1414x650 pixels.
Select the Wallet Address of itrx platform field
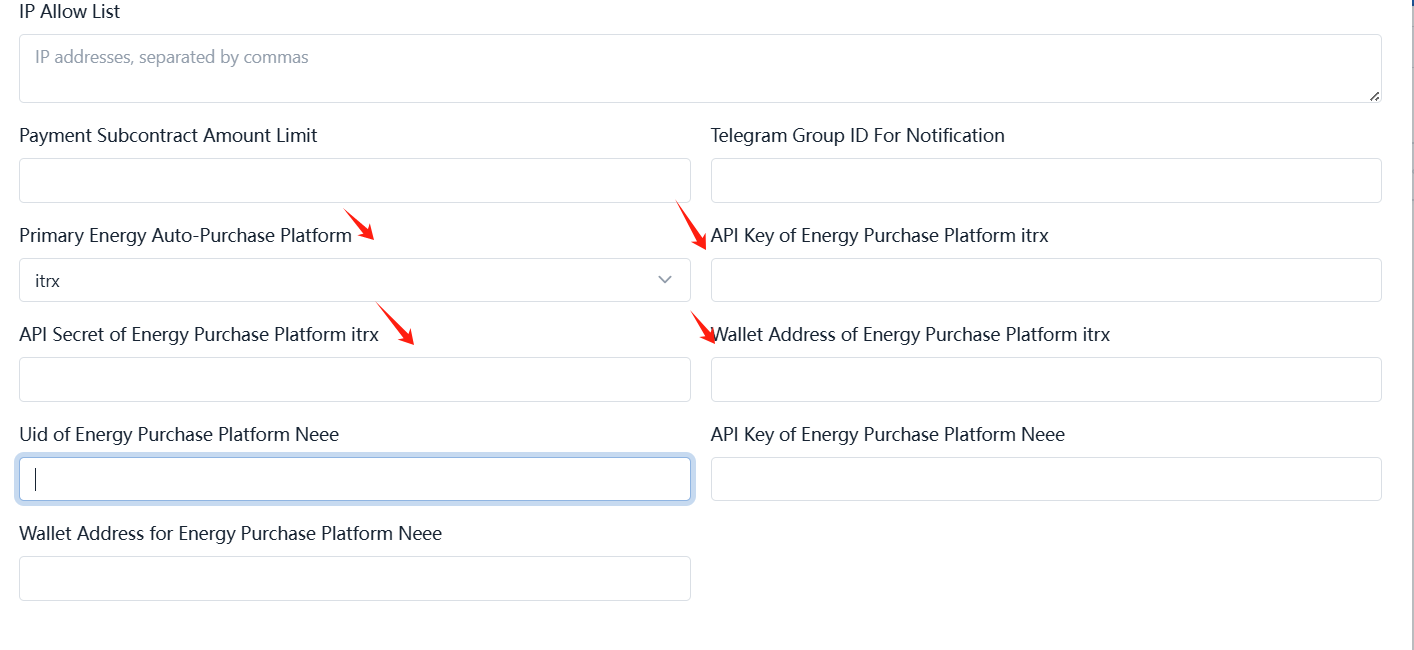click(1046, 379)
